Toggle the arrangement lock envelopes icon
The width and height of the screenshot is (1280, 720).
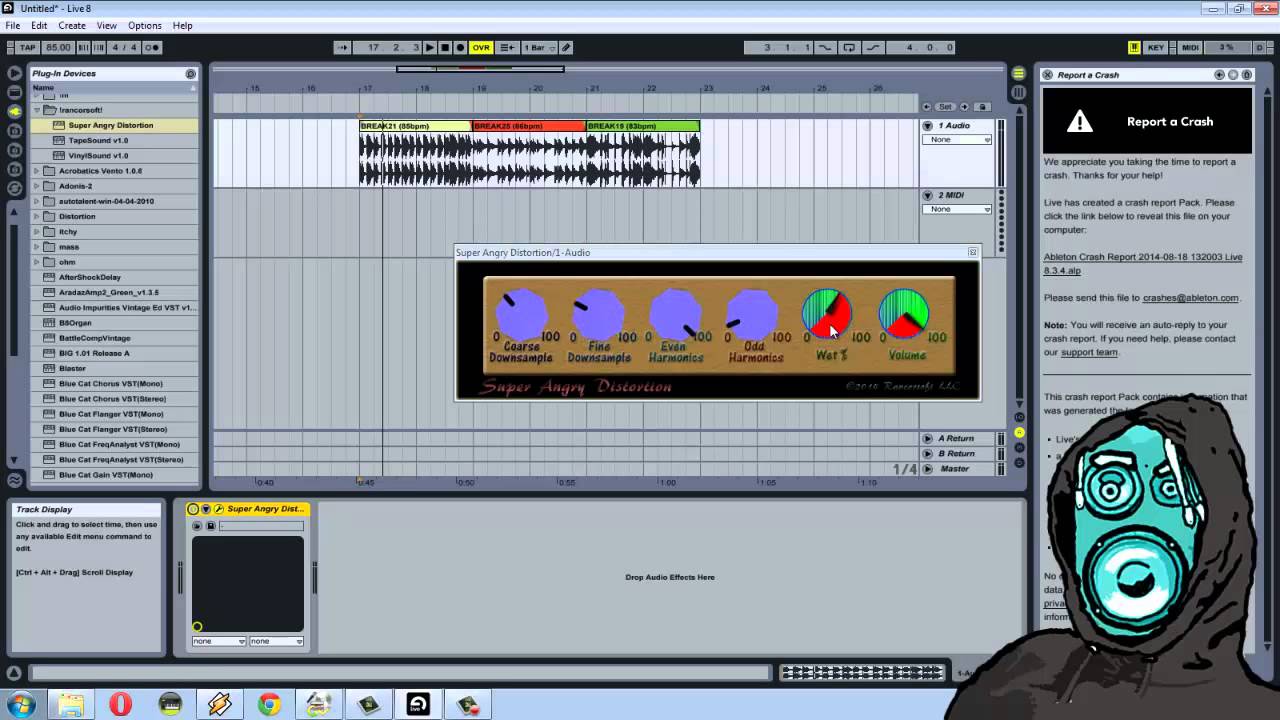point(982,107)
